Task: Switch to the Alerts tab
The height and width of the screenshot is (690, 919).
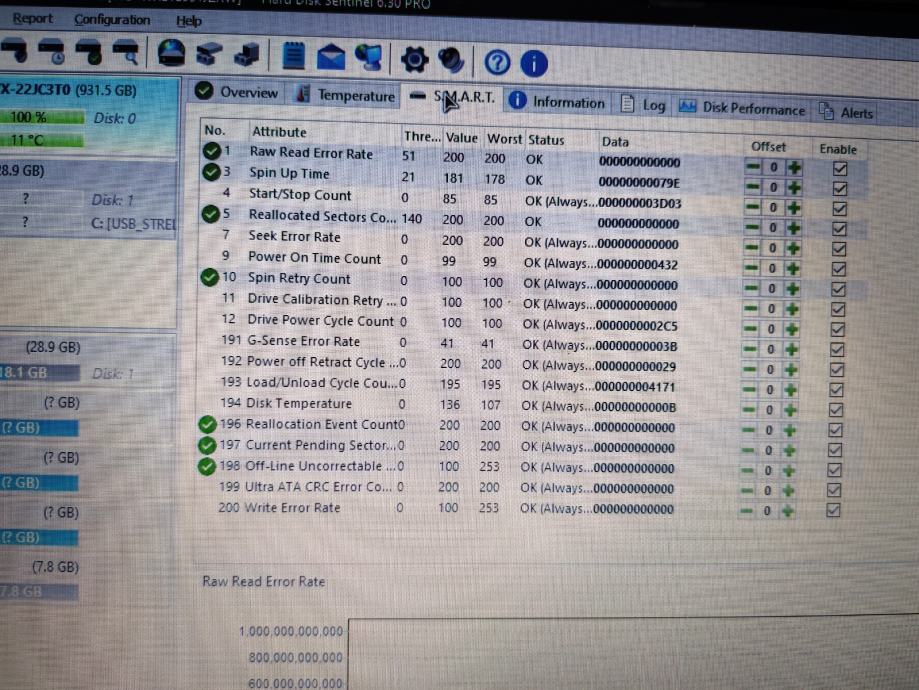Action: pyautogui.click(x=846, y=112)
